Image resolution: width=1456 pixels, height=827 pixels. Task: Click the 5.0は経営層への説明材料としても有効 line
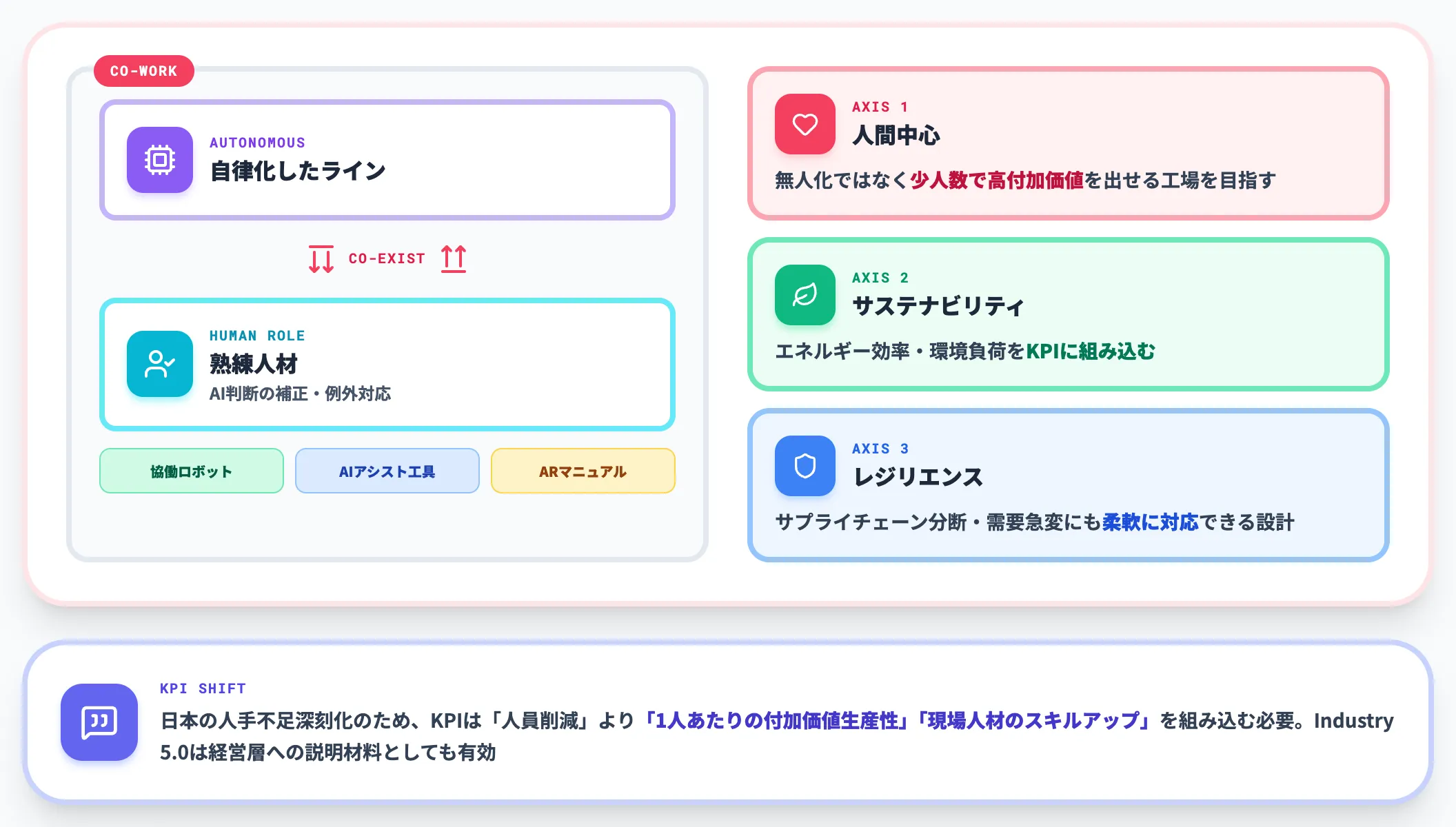pyautogui.click(x=328, y=752)
